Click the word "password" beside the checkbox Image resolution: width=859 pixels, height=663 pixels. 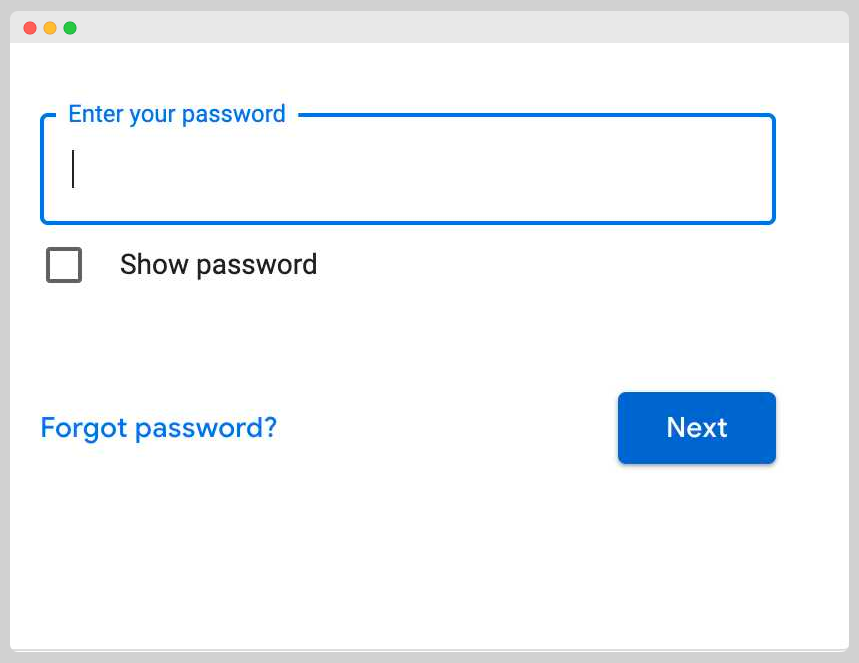pyautogui.click(x=256, y=265)
